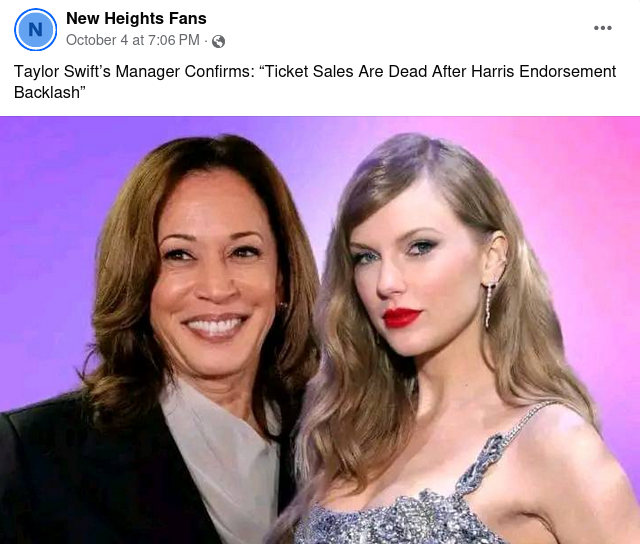Image resolution: width=640 pixels, height=544 pixels.
Task: Click the word "Backlash" in the caption
Action: [x=47, y=92]
